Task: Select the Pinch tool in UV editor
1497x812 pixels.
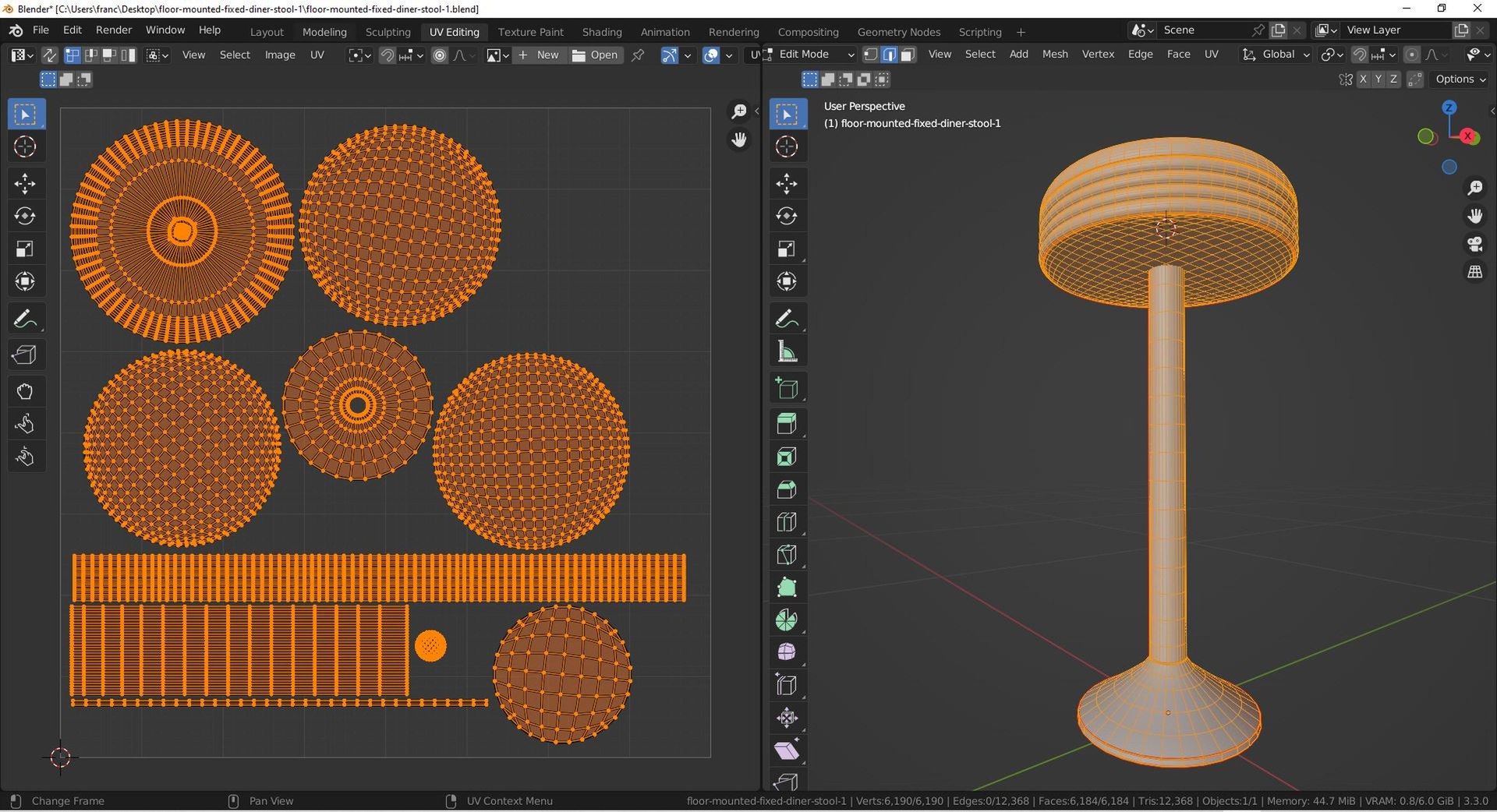Action: tap(25, 457)
